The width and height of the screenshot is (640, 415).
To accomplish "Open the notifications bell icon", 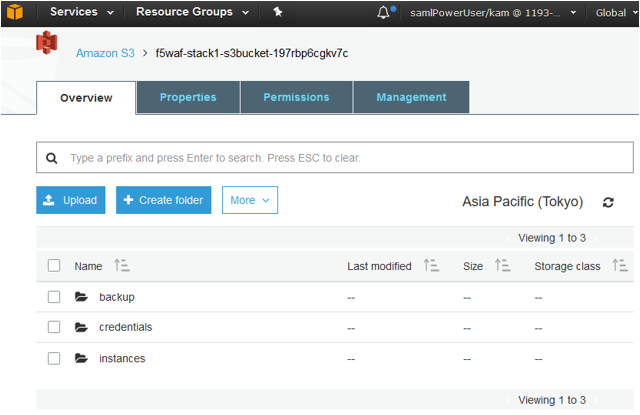I will coord(383,12).
